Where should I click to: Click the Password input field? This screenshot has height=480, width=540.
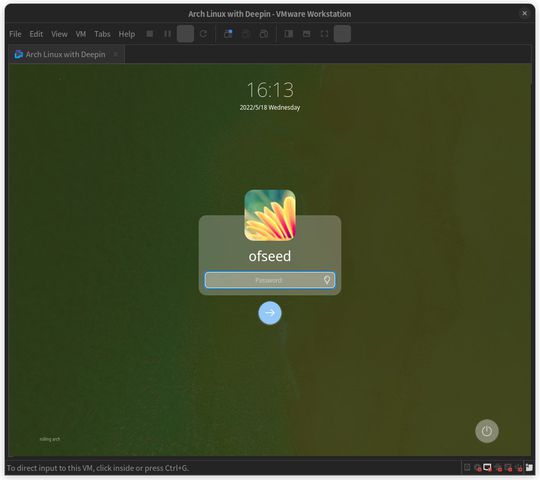tap(270, 280)
